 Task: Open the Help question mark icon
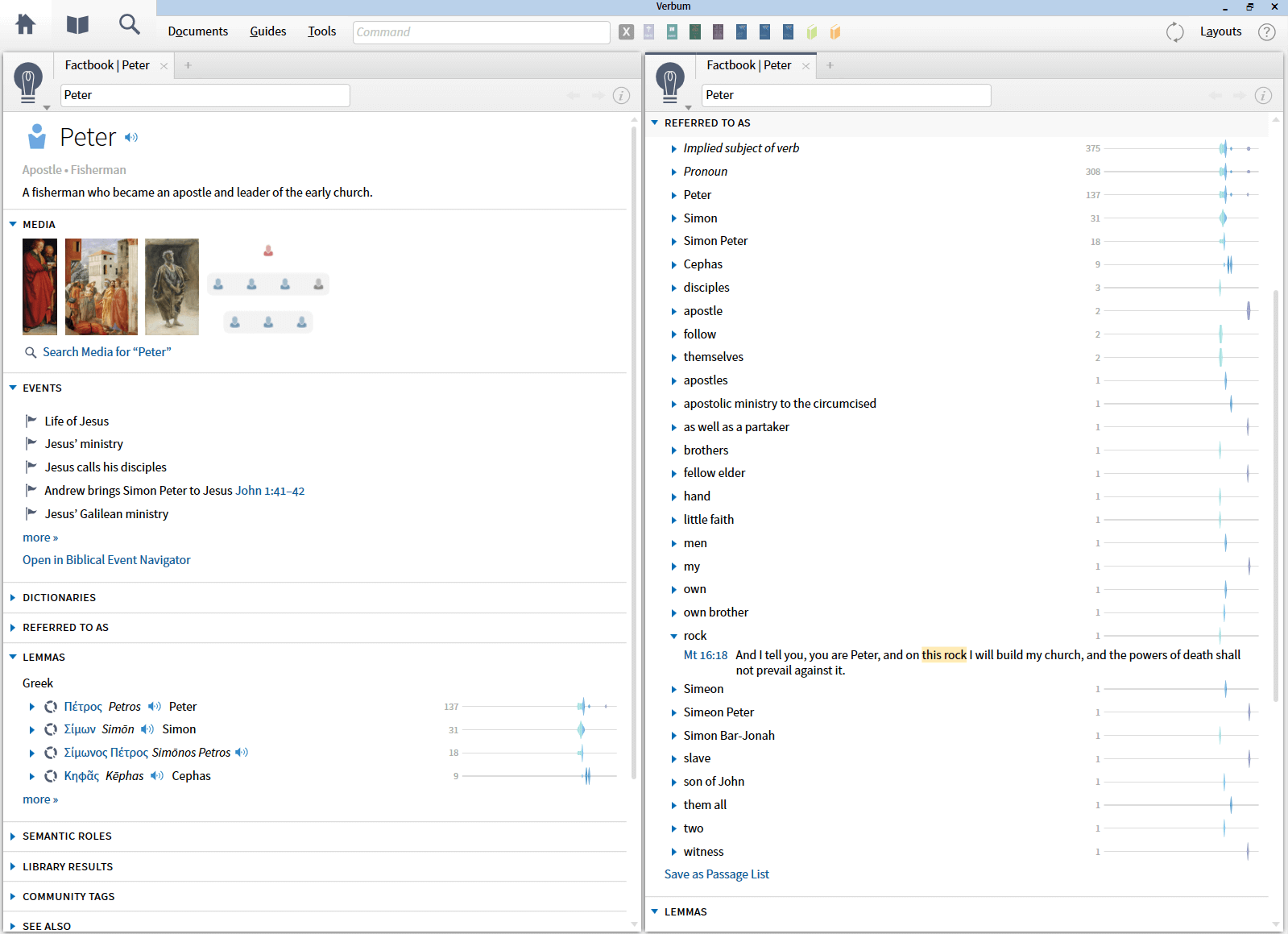[x=1266, y=32]
